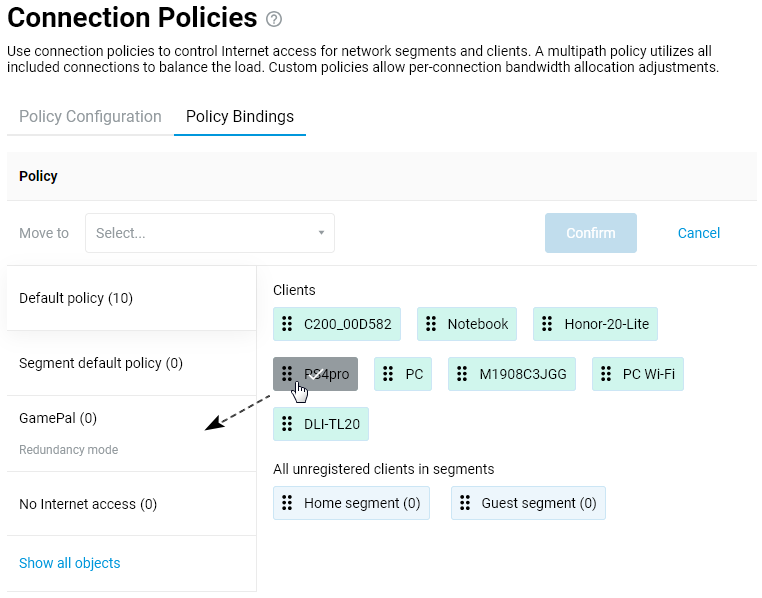Select the GamePal (0) policy
762x598 pixels.
(x=58, y=418)
